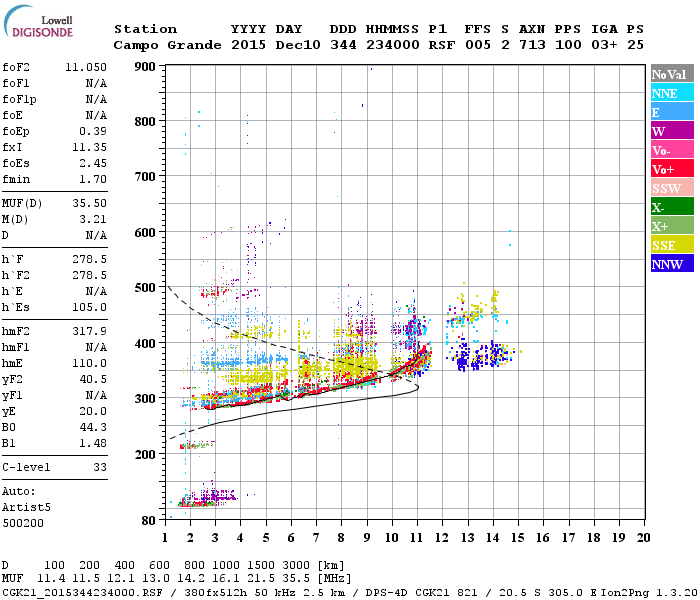Click the 80 km height axis label
This screenshot has width=700, height=600.
point(149,521)
